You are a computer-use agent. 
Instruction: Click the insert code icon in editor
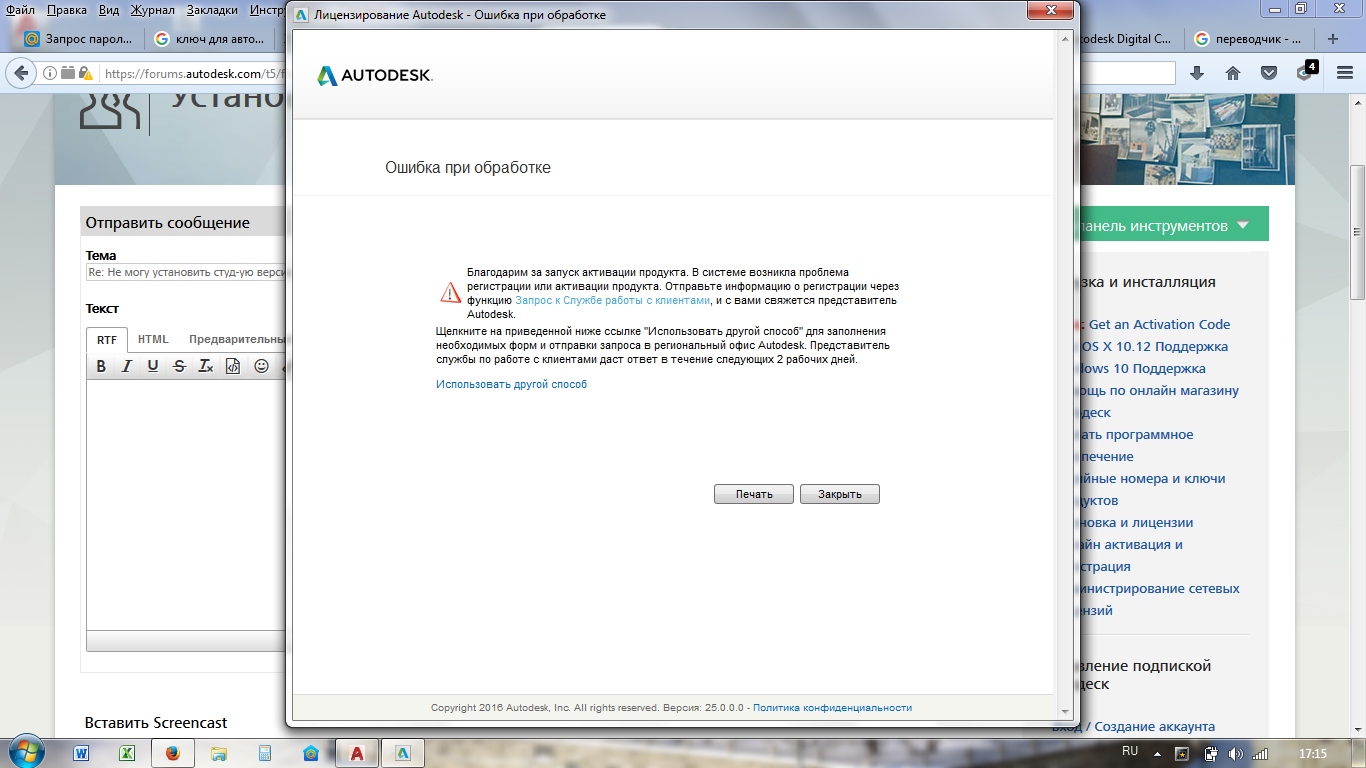coord(232,366)
